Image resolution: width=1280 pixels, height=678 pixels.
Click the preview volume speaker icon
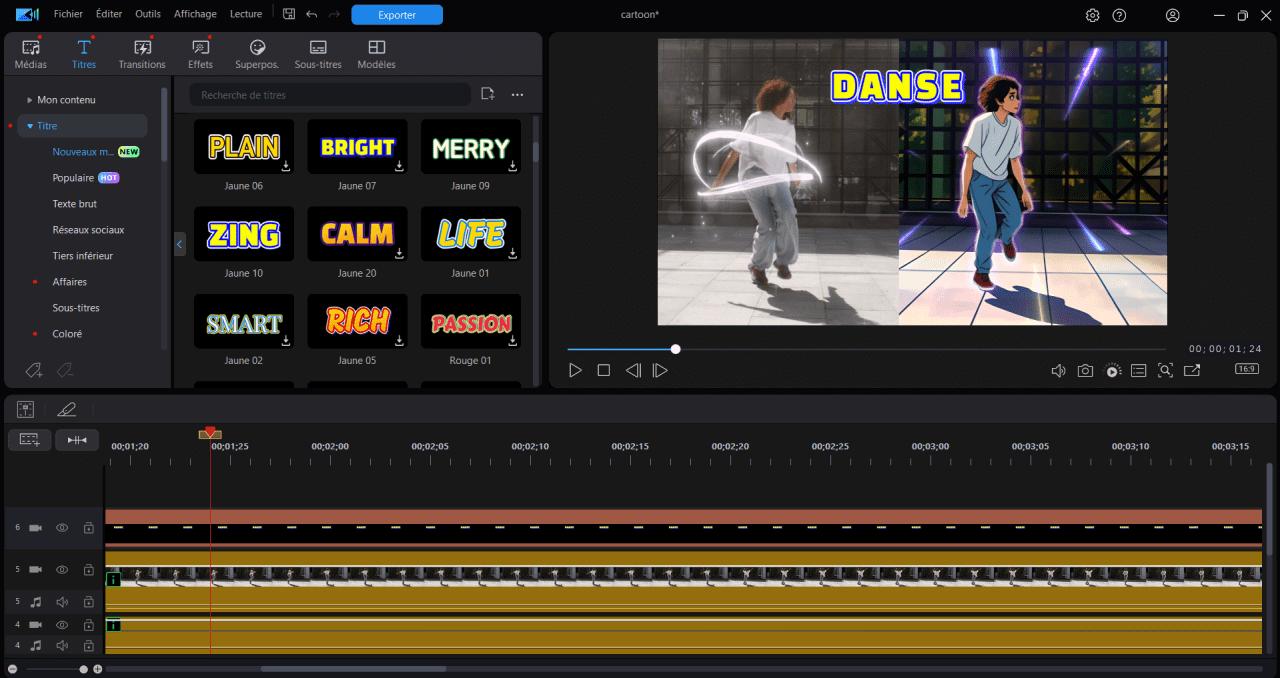(1058, 371)
